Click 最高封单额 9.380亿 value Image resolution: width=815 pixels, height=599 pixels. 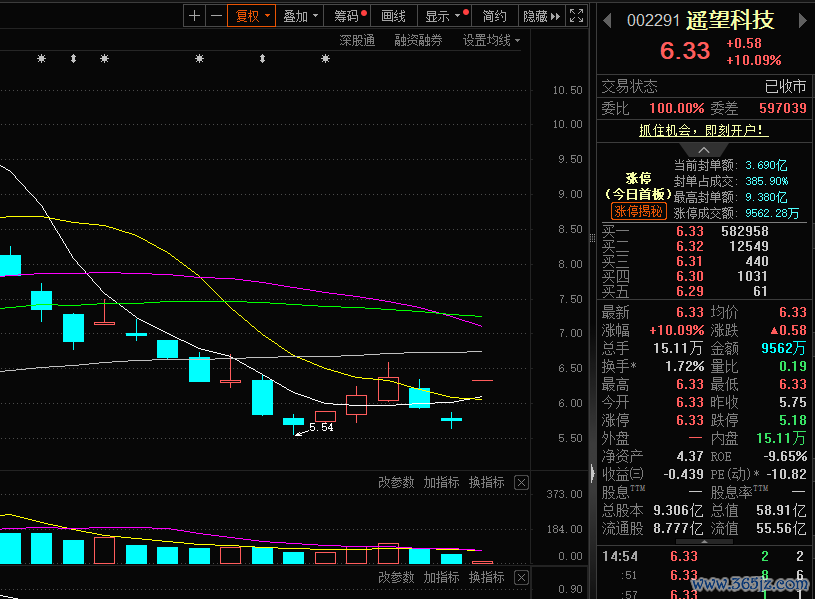coord(766,197)
